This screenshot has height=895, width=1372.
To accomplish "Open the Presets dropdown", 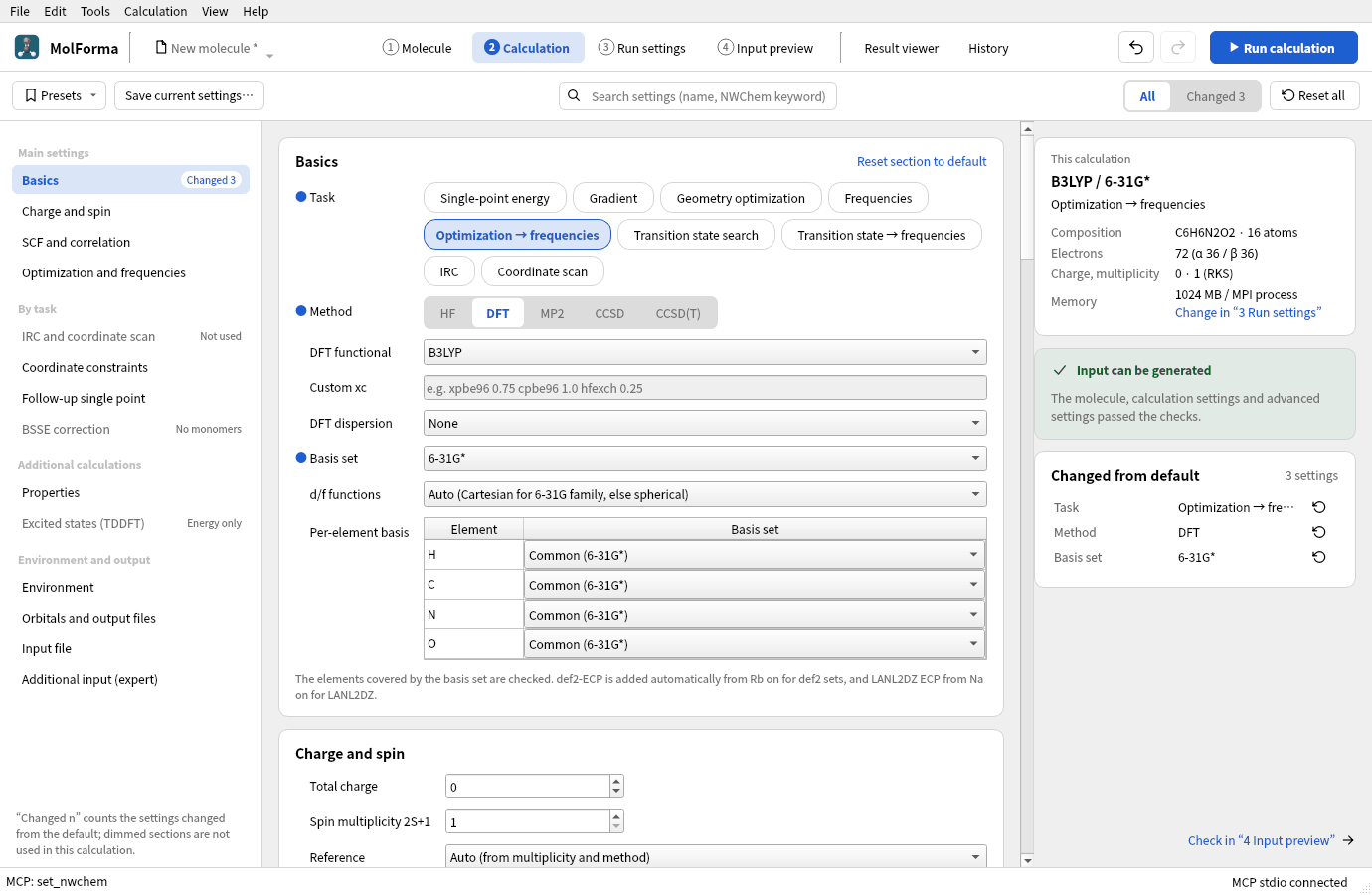I will (60, 96).
